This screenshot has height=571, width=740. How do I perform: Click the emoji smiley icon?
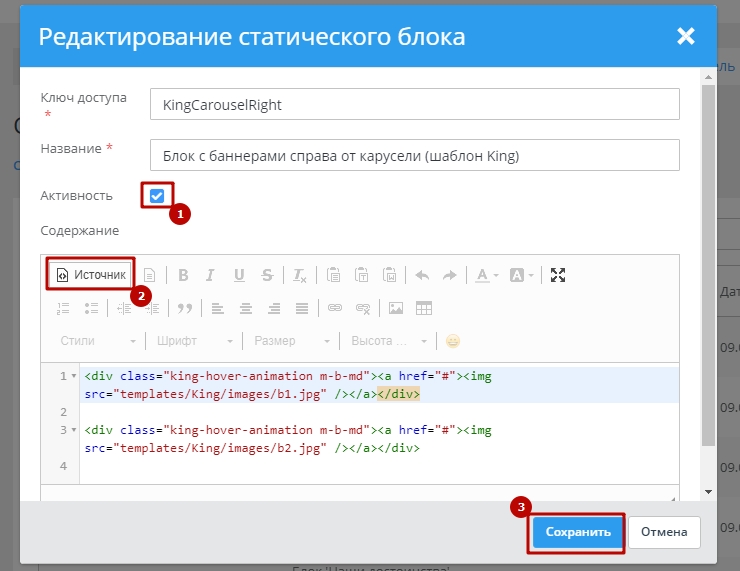tap(453, 341)
